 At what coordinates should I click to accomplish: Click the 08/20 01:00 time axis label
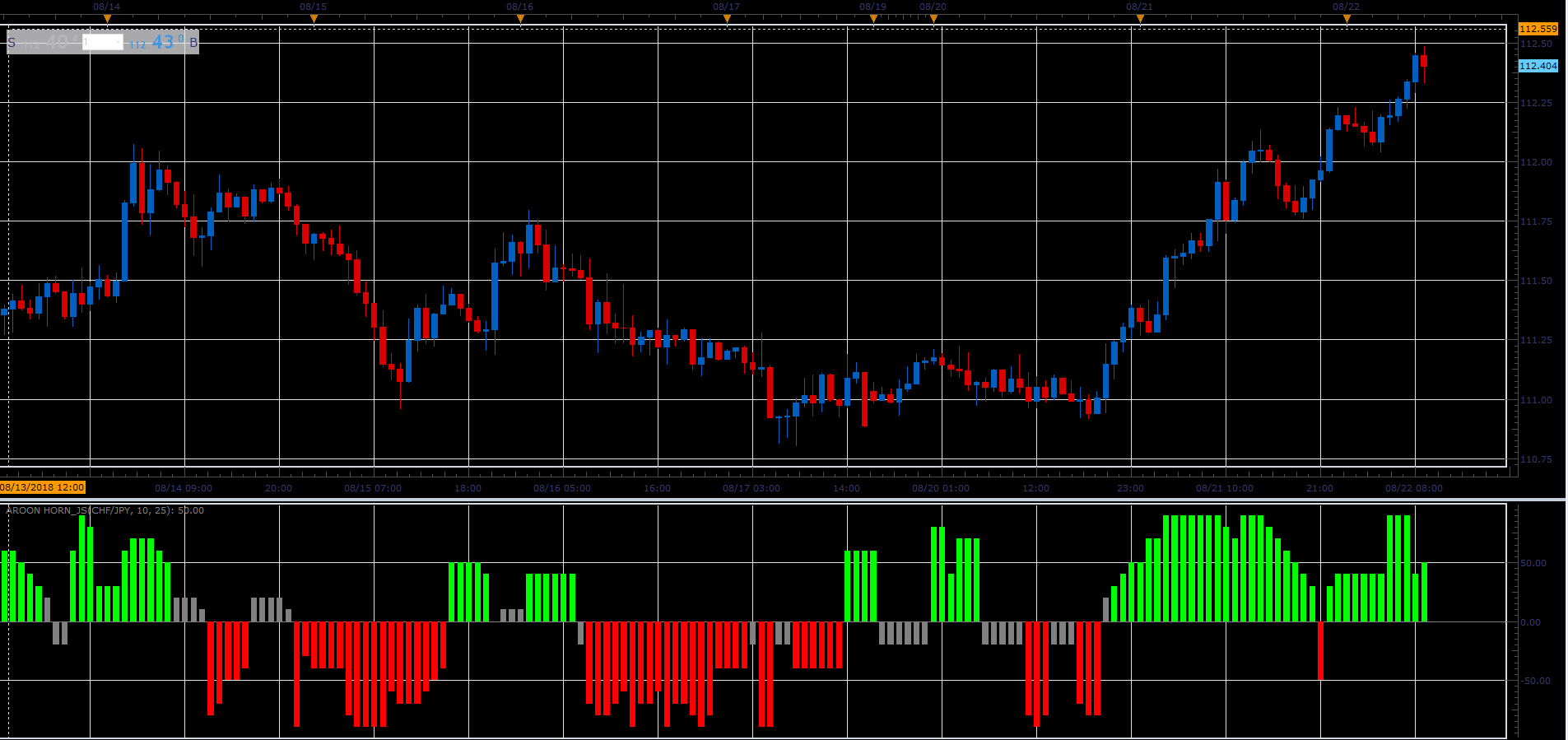[x=941, y=488]
